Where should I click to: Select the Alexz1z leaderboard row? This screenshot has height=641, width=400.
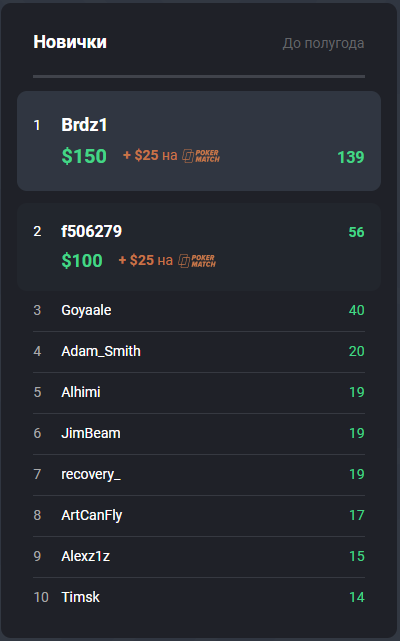(199, 556)
